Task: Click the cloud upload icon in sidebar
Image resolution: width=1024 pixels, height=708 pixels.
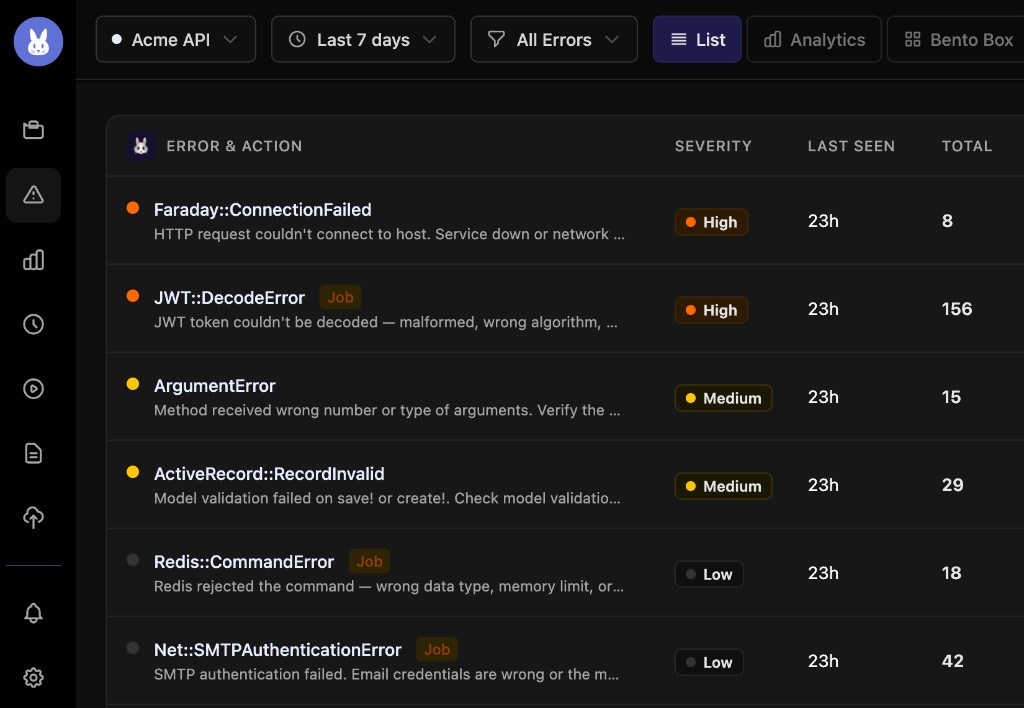Action: click(33, 517)
